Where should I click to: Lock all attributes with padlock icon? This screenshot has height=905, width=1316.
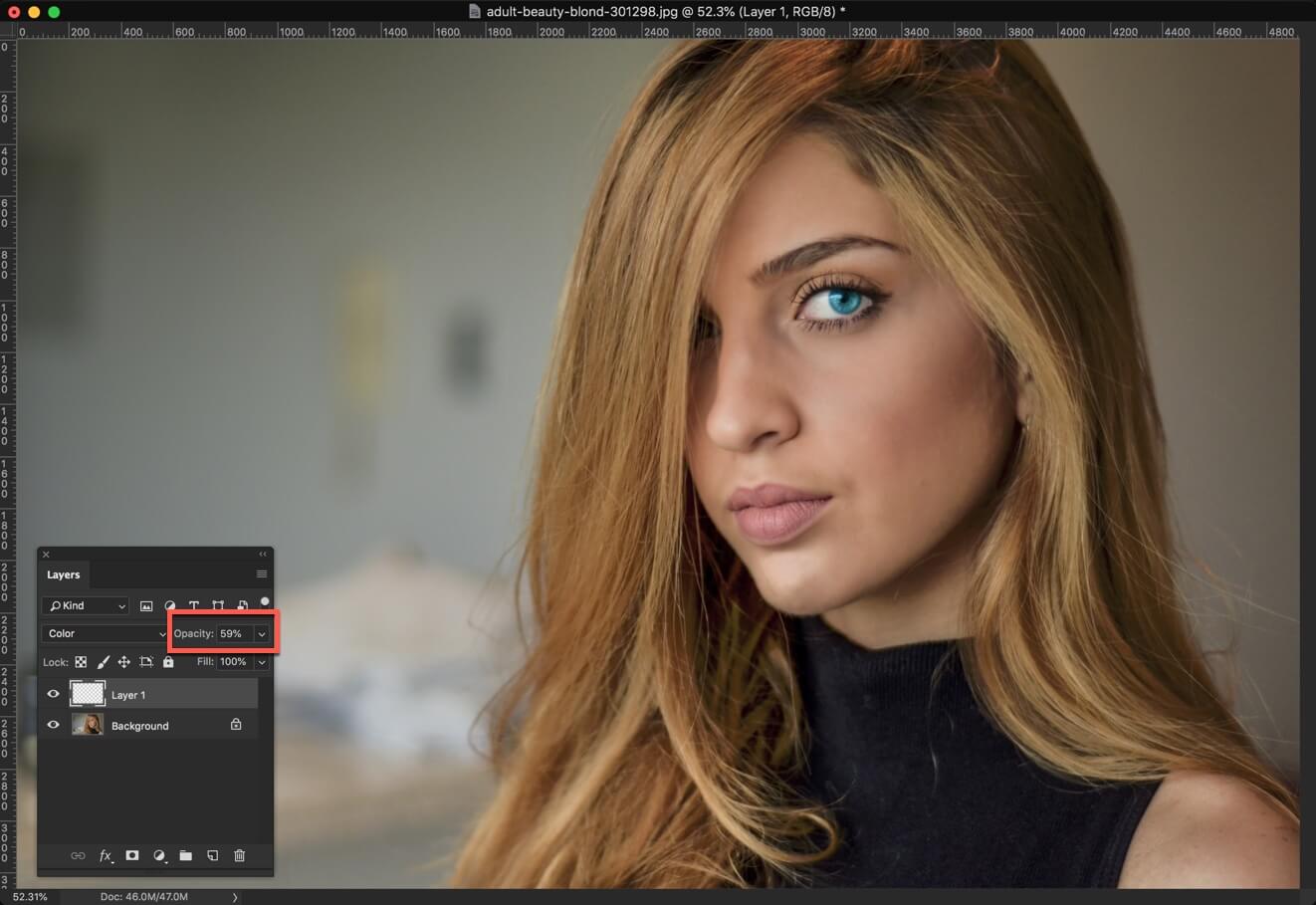pos(168,662)
